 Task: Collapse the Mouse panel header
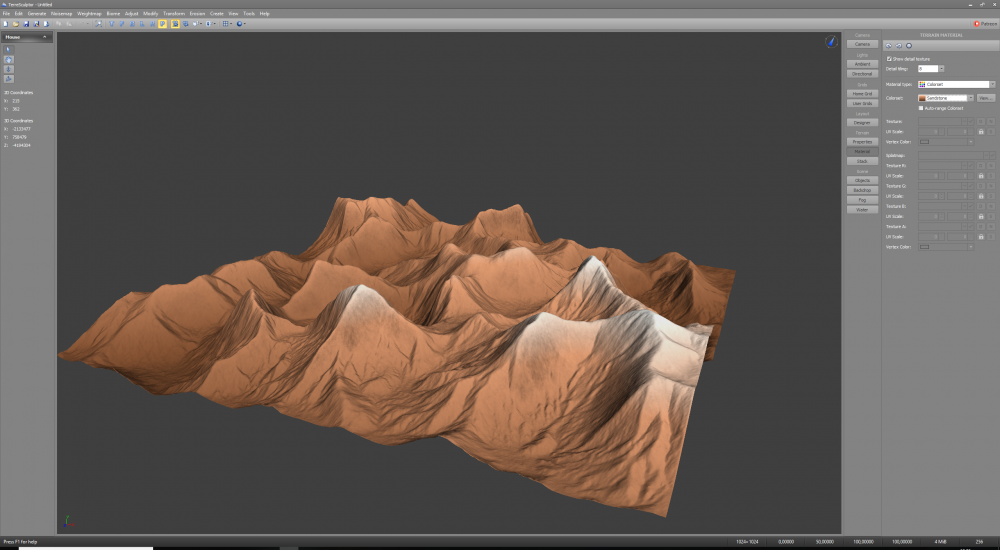[x=47, y=37]
